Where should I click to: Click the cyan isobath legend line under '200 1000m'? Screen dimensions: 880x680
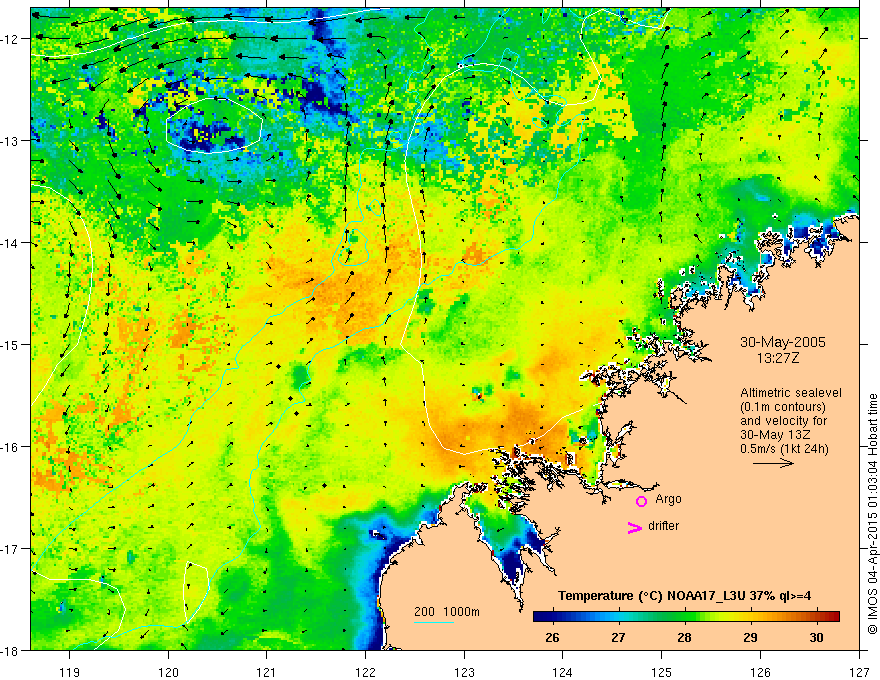(x=434, y=623)
